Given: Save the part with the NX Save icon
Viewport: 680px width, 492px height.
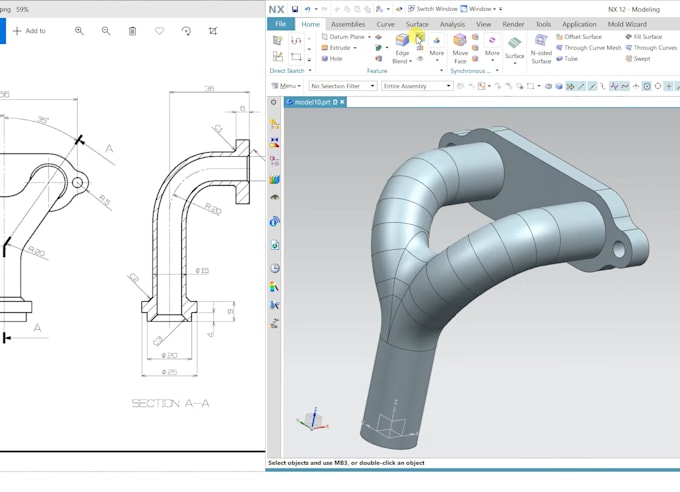Looking at the screenshot, I should (295, 9).
